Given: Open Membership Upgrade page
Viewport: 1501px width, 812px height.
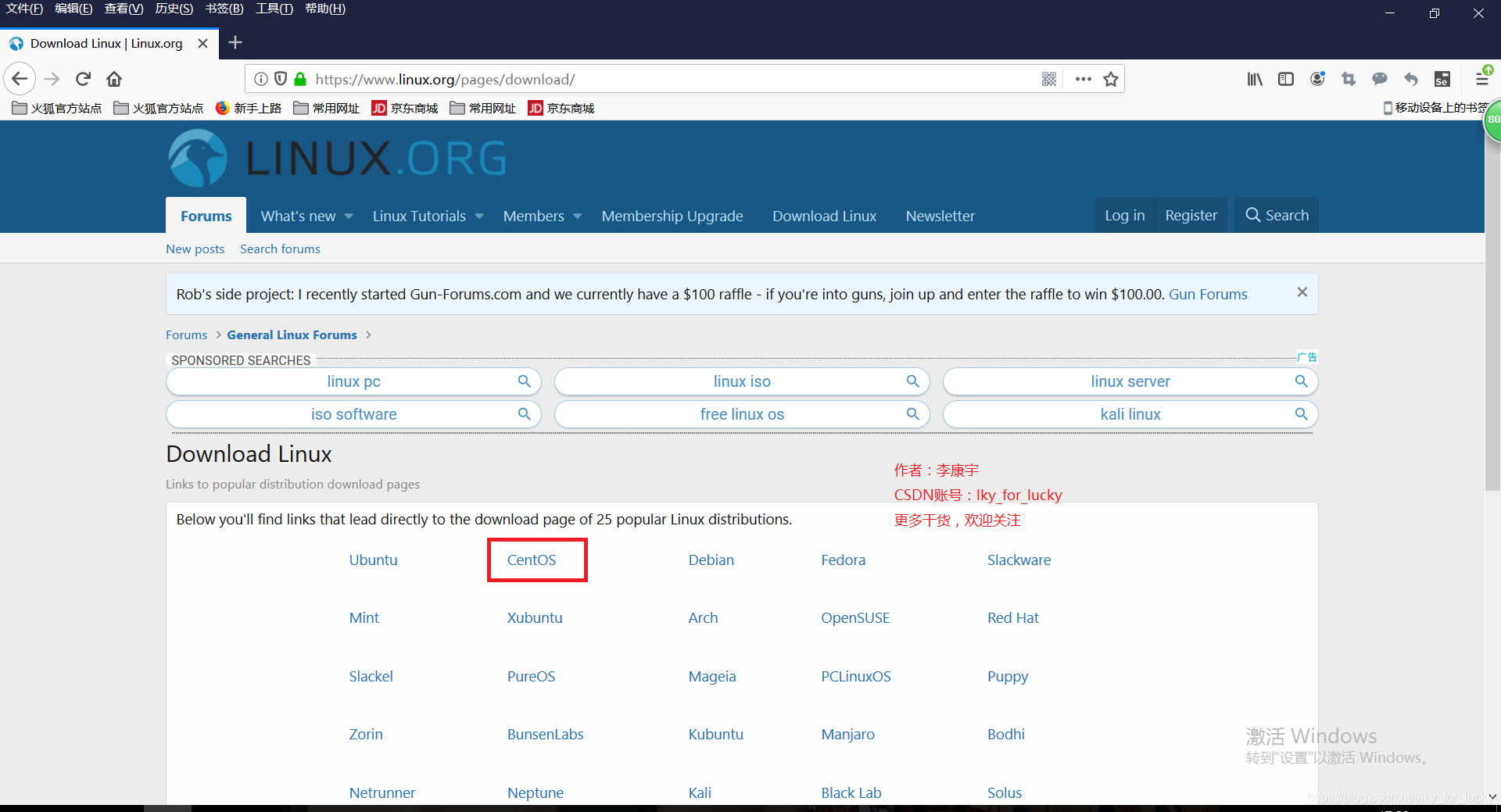Looking at the screenshot, I should tap(672, 216).
